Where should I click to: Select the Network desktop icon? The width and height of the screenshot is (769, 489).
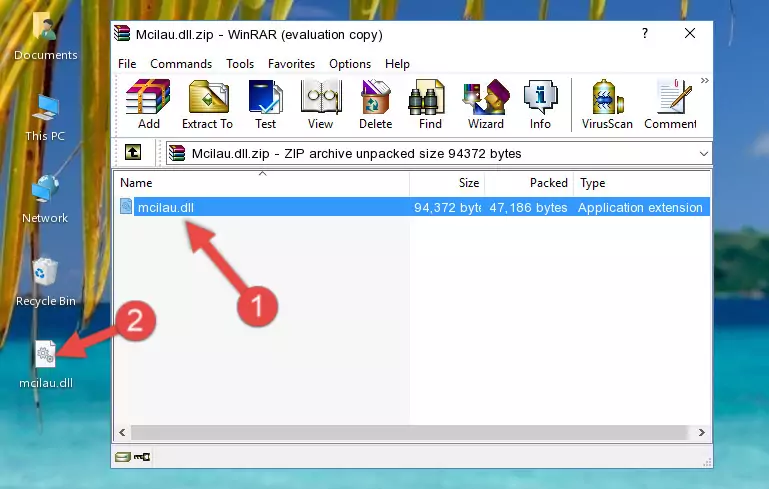[45, 200]
